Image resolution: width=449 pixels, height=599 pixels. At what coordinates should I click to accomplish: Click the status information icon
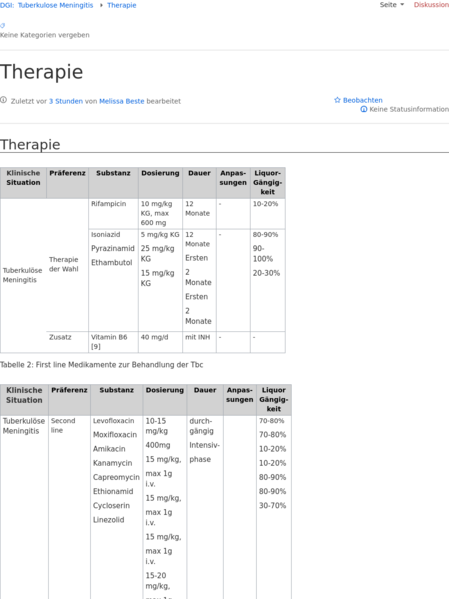coord(363,109)
